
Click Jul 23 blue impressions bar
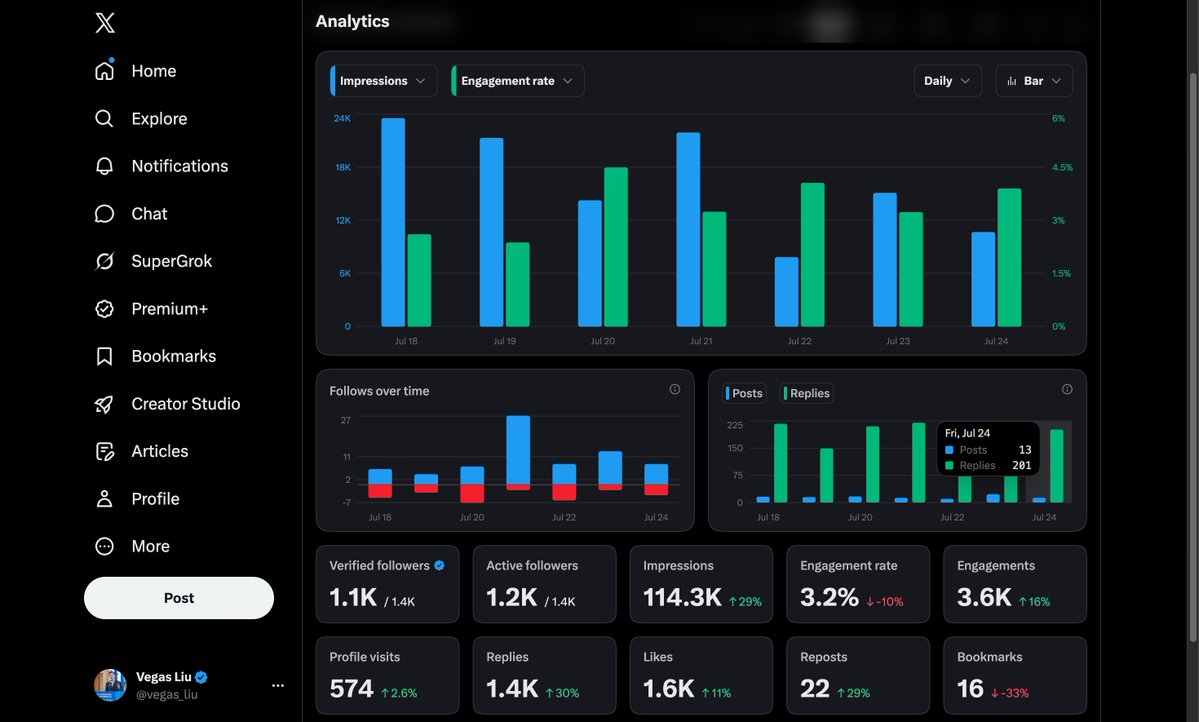coord(885,260)
